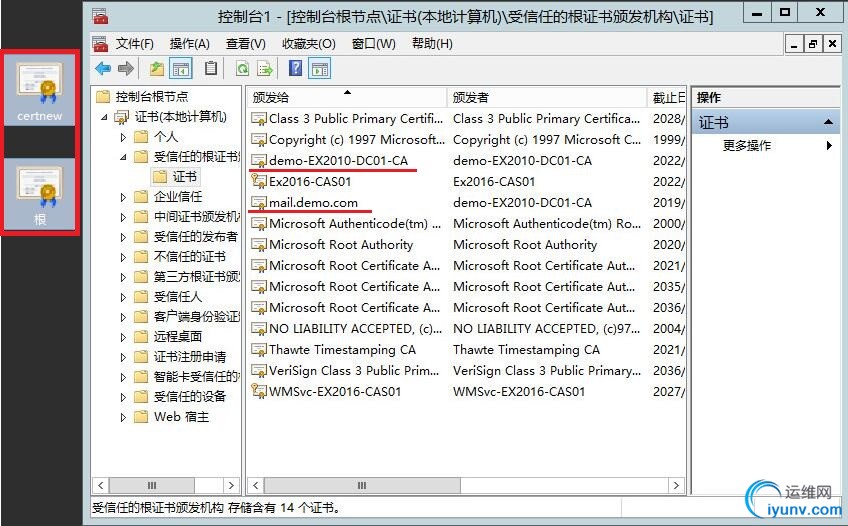Select the NO LIABILITY ACCEPTED certificate row
Viewport: 848px width, 526px height.
click(x=467, y=329)
